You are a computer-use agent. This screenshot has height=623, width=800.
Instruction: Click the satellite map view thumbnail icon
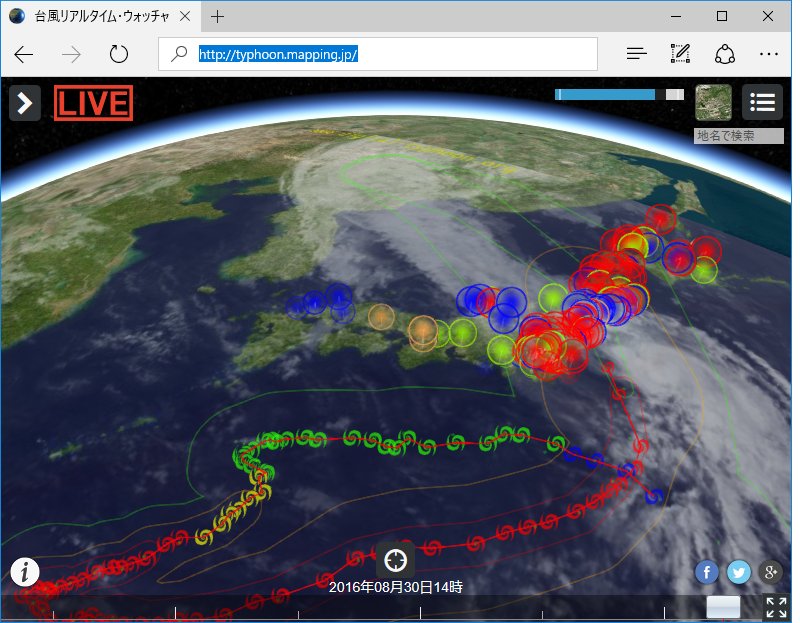(713, 104)
